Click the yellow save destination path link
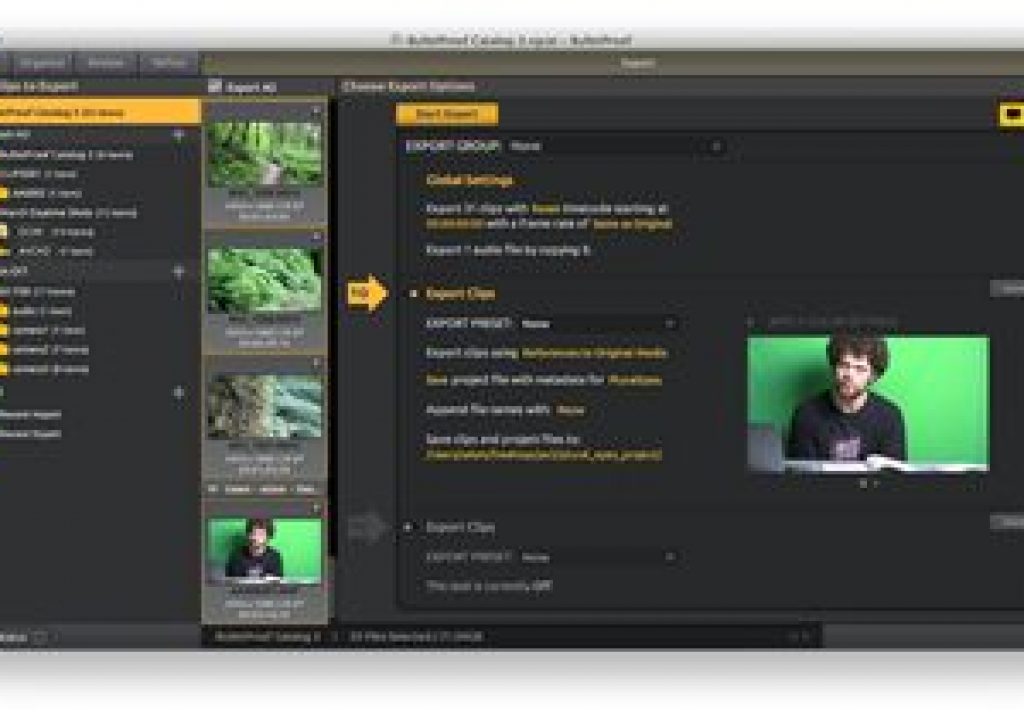Screen dimensions: 1024x720 (x=544, y=455)
